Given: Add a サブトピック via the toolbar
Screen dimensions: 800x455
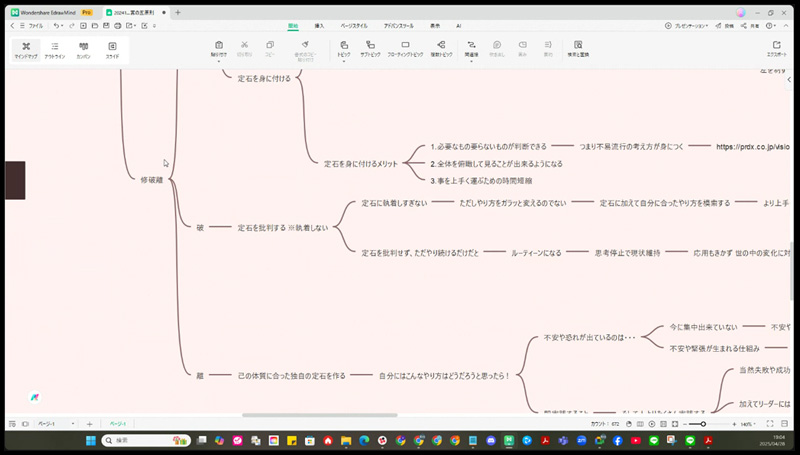Looking at the screenshot, I should pyautogui.click(x=370, y=47).
